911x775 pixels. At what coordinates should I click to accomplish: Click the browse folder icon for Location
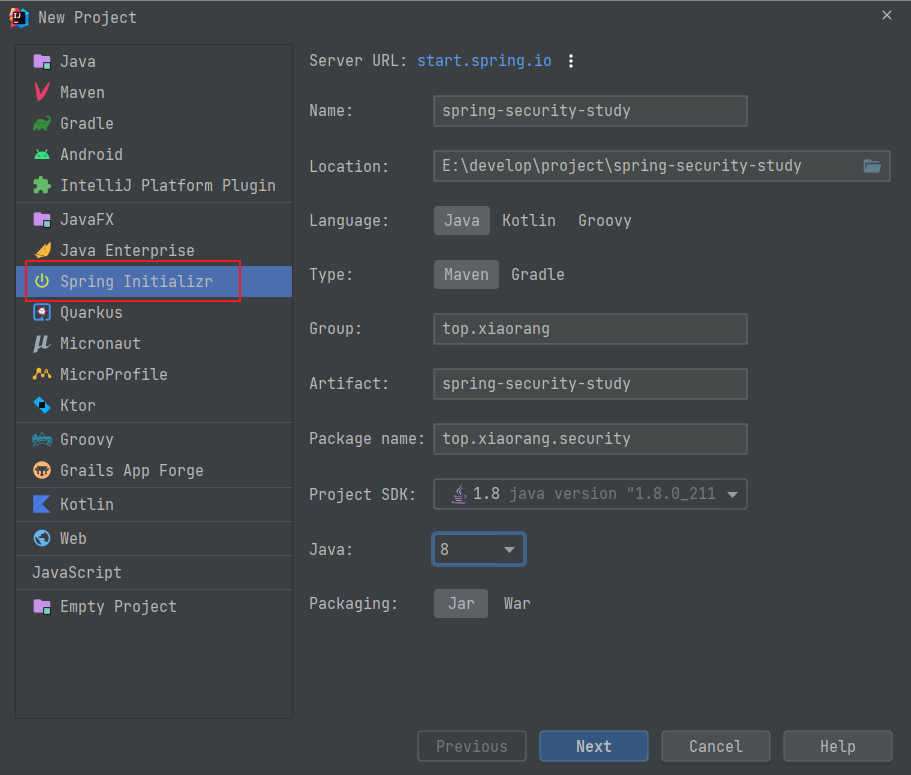(x=872, y=166)
